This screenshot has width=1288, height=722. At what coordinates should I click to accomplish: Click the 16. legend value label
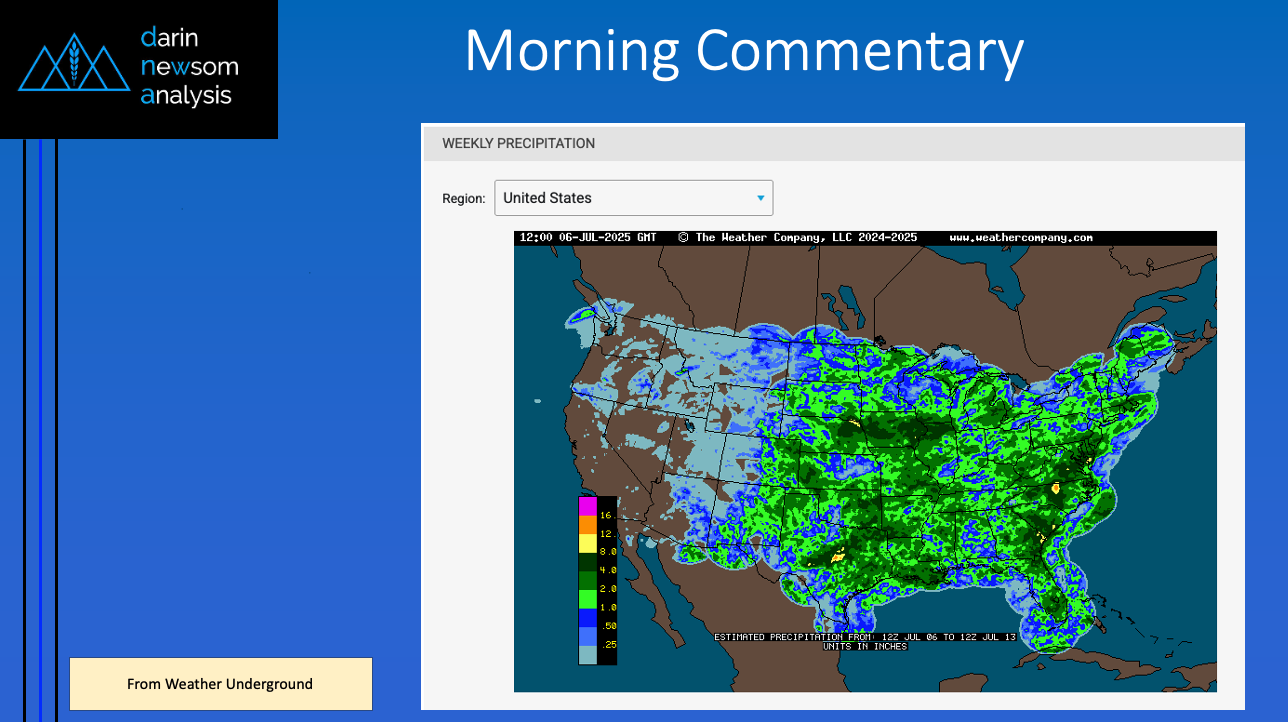coord(606,515)
